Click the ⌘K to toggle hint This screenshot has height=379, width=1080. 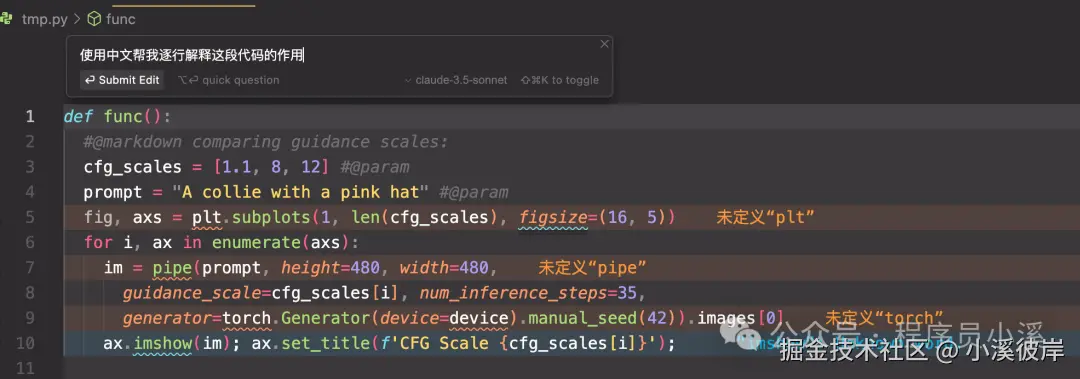(x=559, y=80)
